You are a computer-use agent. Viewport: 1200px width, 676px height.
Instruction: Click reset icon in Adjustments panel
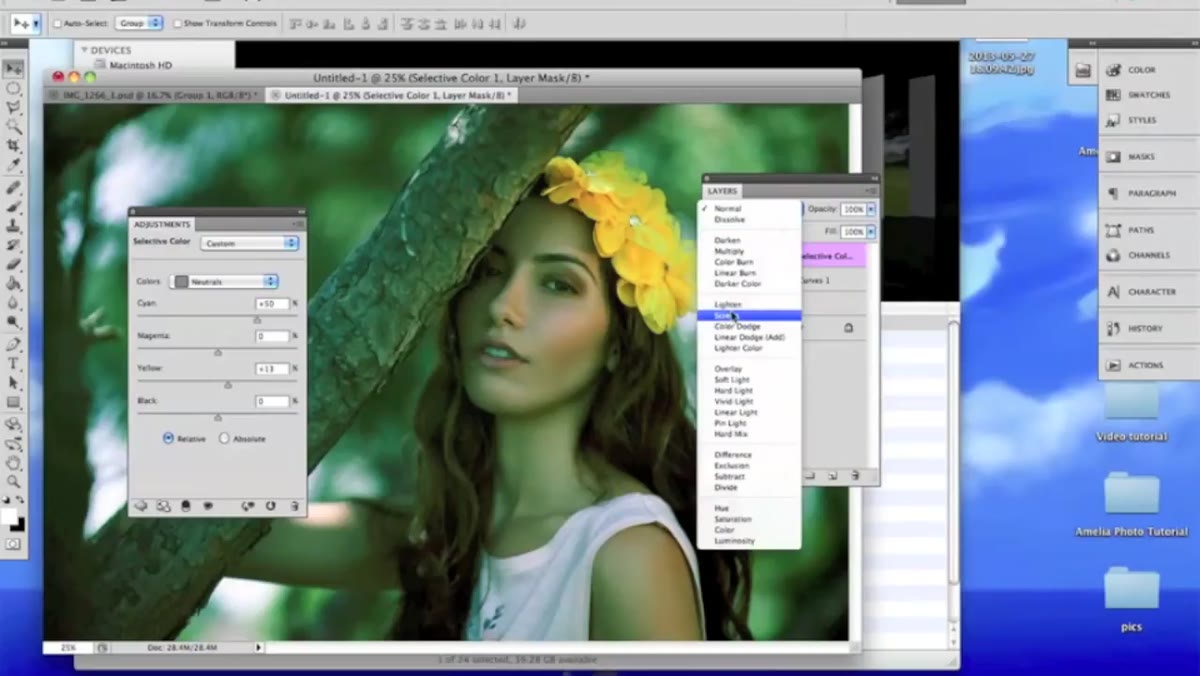click(x=270, y=506)
